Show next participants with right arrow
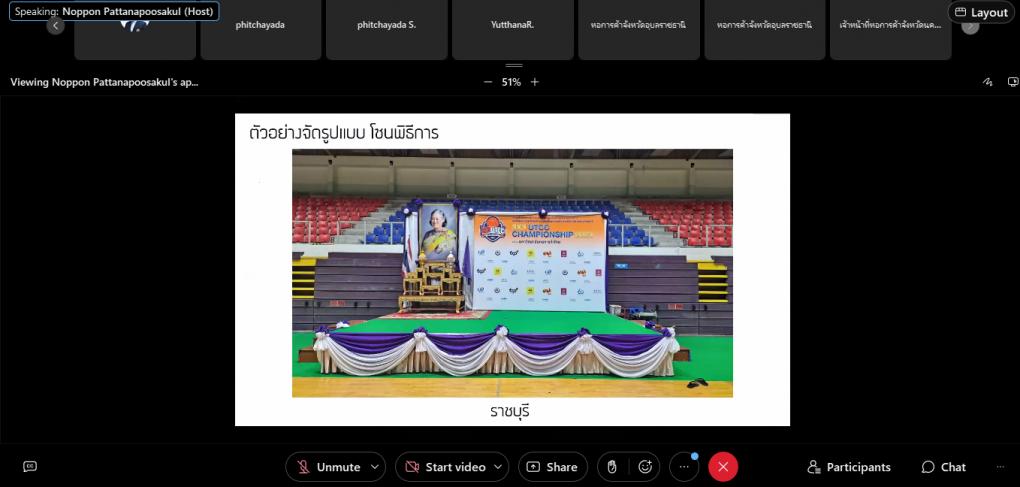The height and width of the screenshot is (487, 1020). [970, 26]
